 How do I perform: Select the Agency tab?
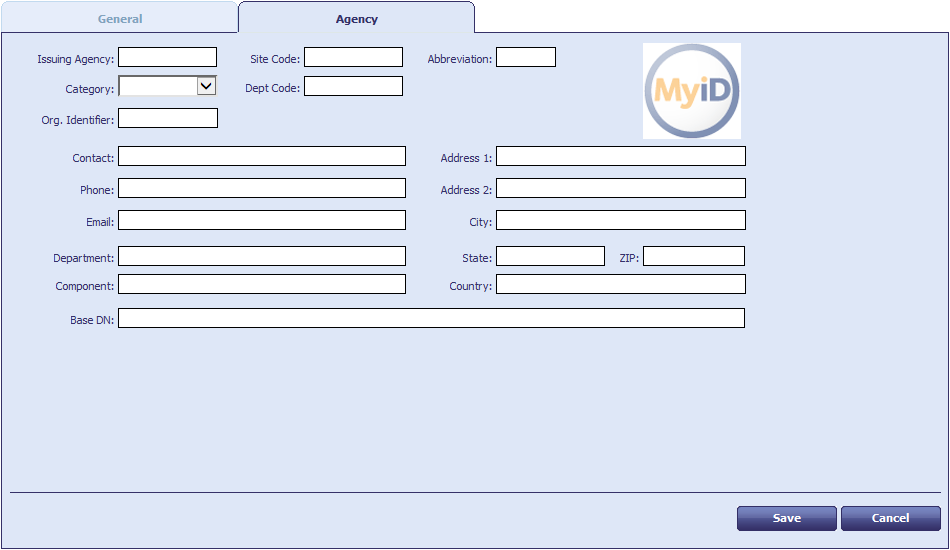pyautogui.click(x=356, y=18)
